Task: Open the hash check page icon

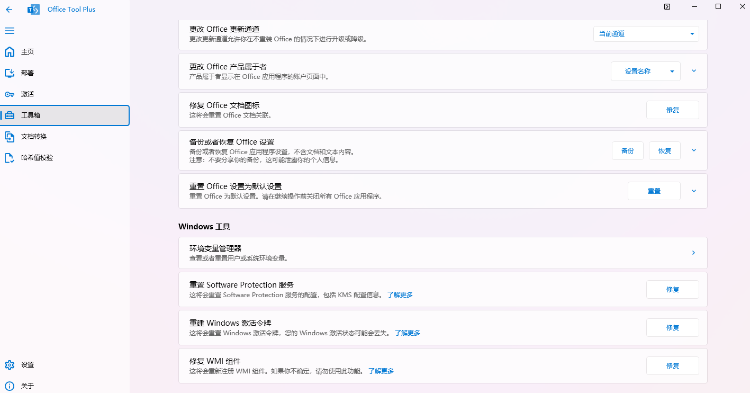Action: click(x=10, y=158)
